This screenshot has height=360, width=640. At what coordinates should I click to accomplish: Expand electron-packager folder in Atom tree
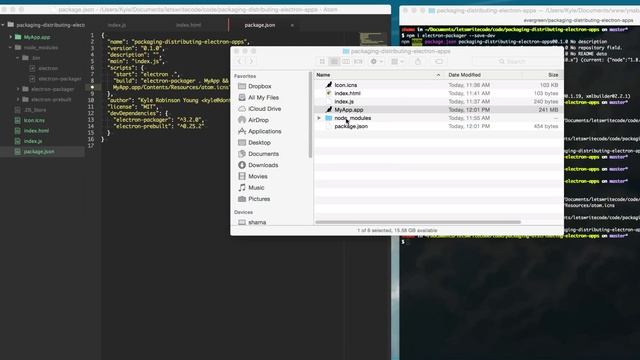[18, 89]
